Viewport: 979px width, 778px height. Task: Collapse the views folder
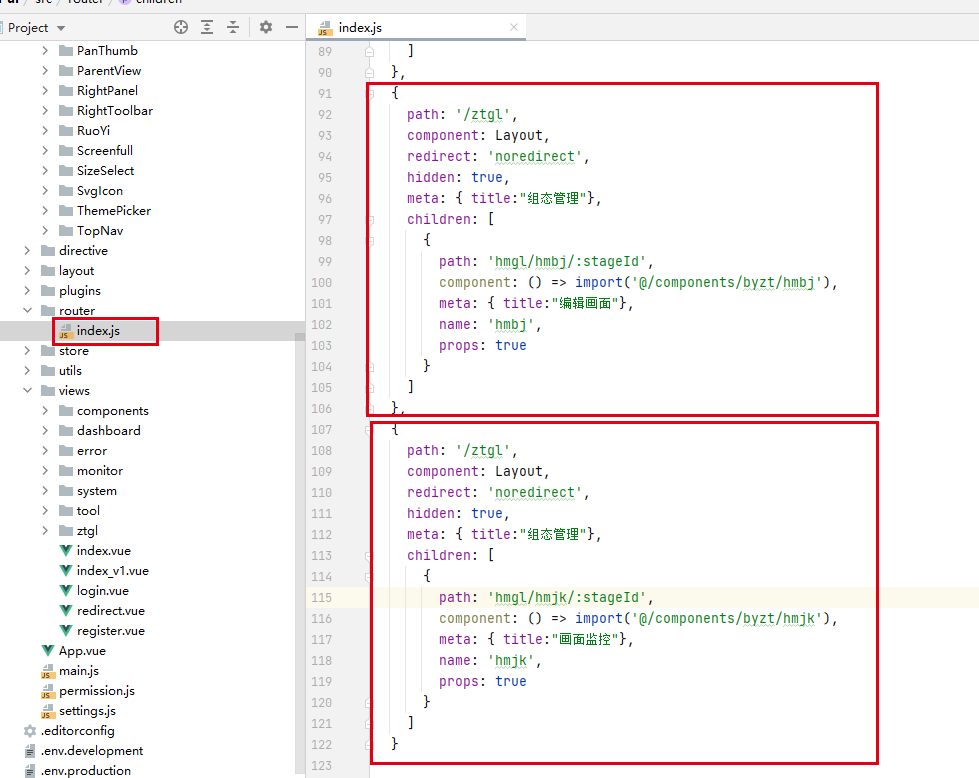(x=27, y=391)
